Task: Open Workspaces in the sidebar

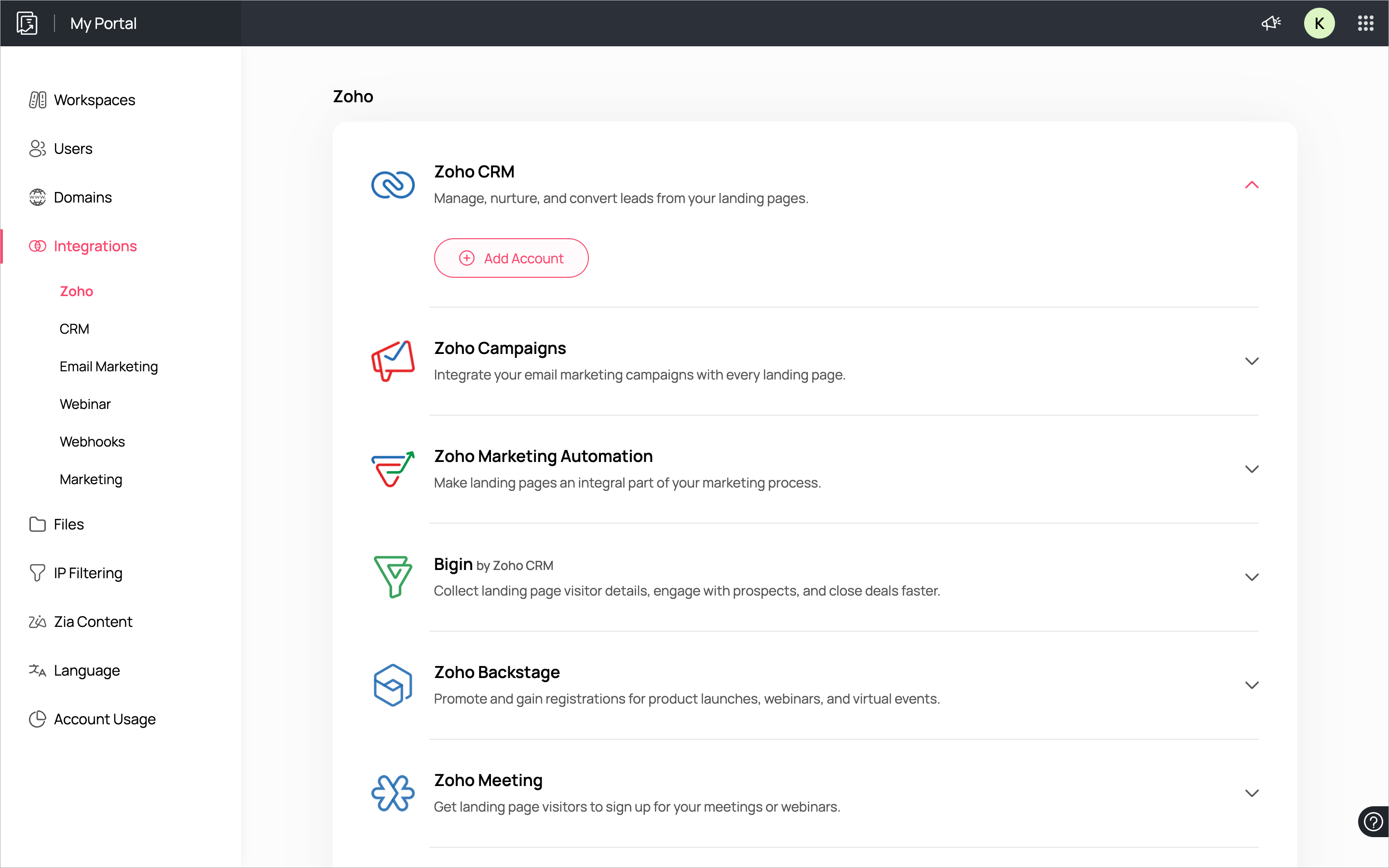Action: 94,100
